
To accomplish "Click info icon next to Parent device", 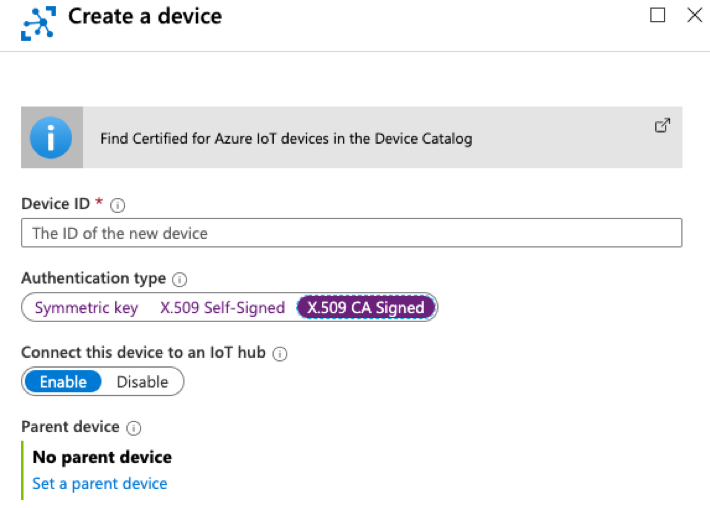I will coord(133,428).
